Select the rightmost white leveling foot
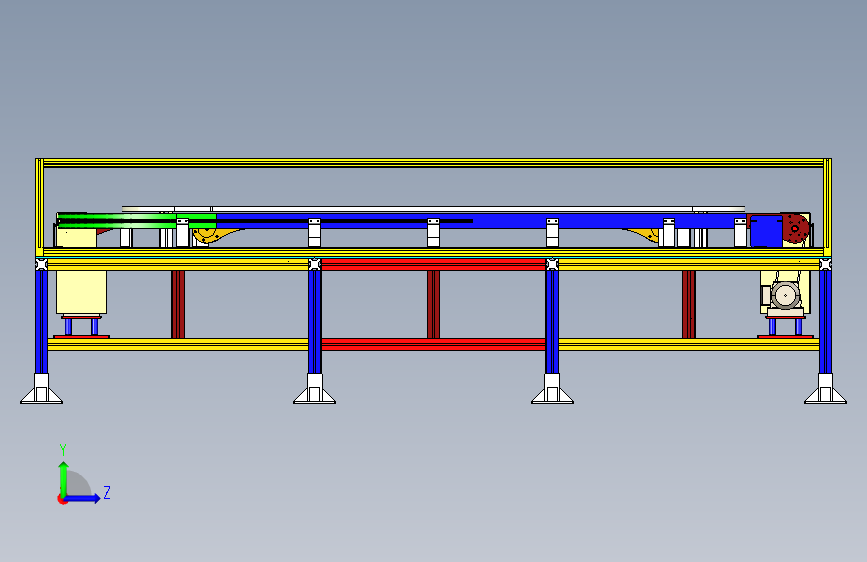Screen dimensions: 867x562 tap(826, 389)
